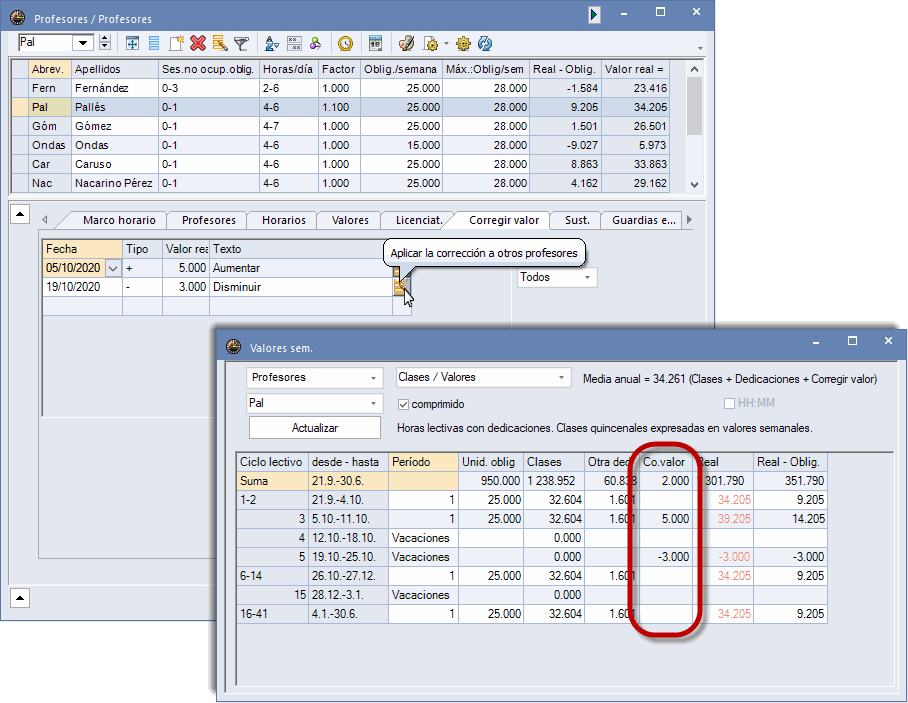Open the Profesores dropdown in Valores sem.

click(314, 378)
